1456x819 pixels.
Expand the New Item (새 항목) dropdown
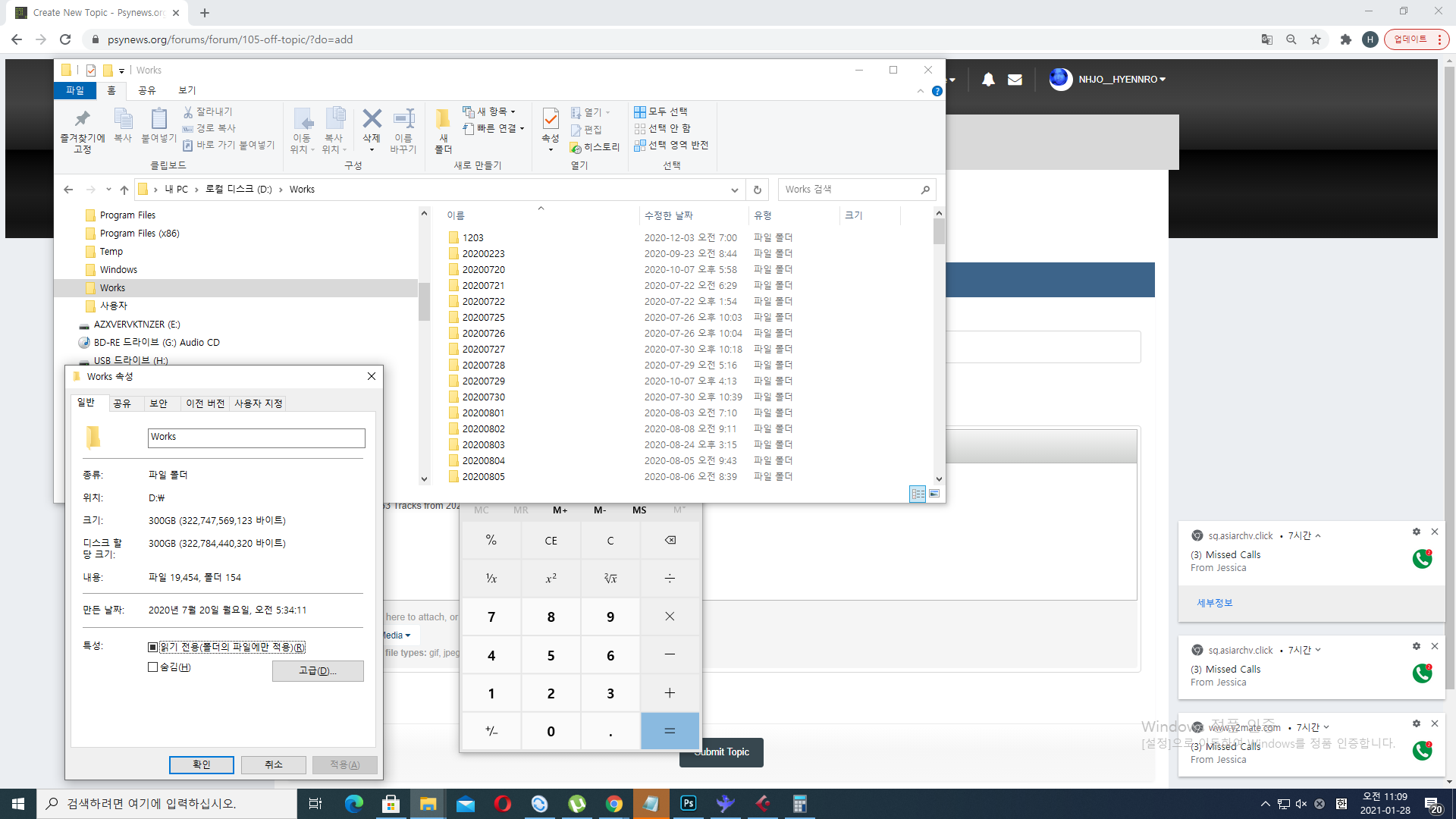pyautogui.click(x=492, y=111)
